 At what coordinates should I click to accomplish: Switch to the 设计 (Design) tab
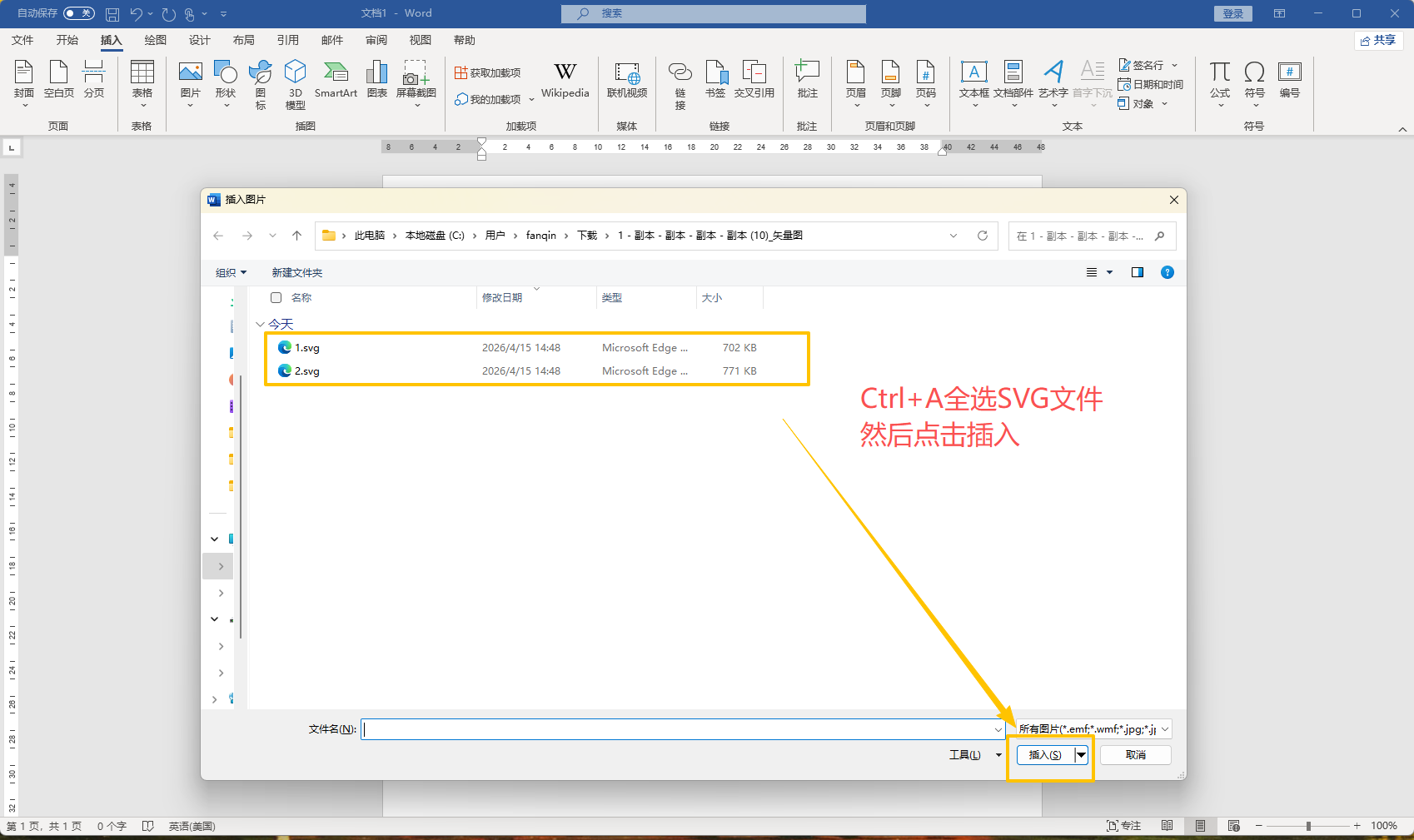(x=199, y=40)
